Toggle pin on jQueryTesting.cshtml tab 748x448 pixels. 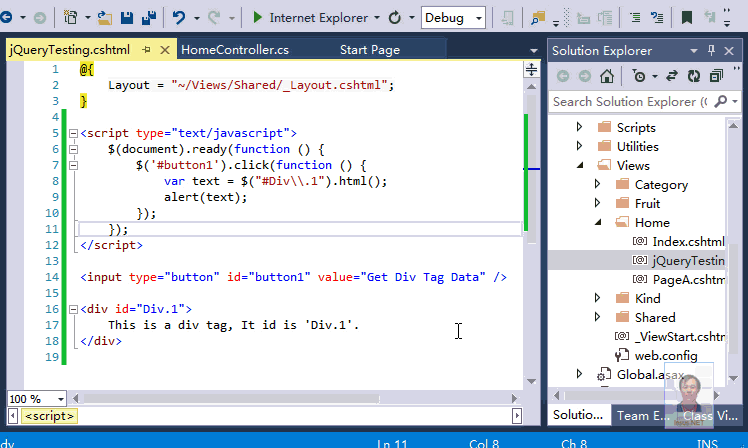pos(146,50)
